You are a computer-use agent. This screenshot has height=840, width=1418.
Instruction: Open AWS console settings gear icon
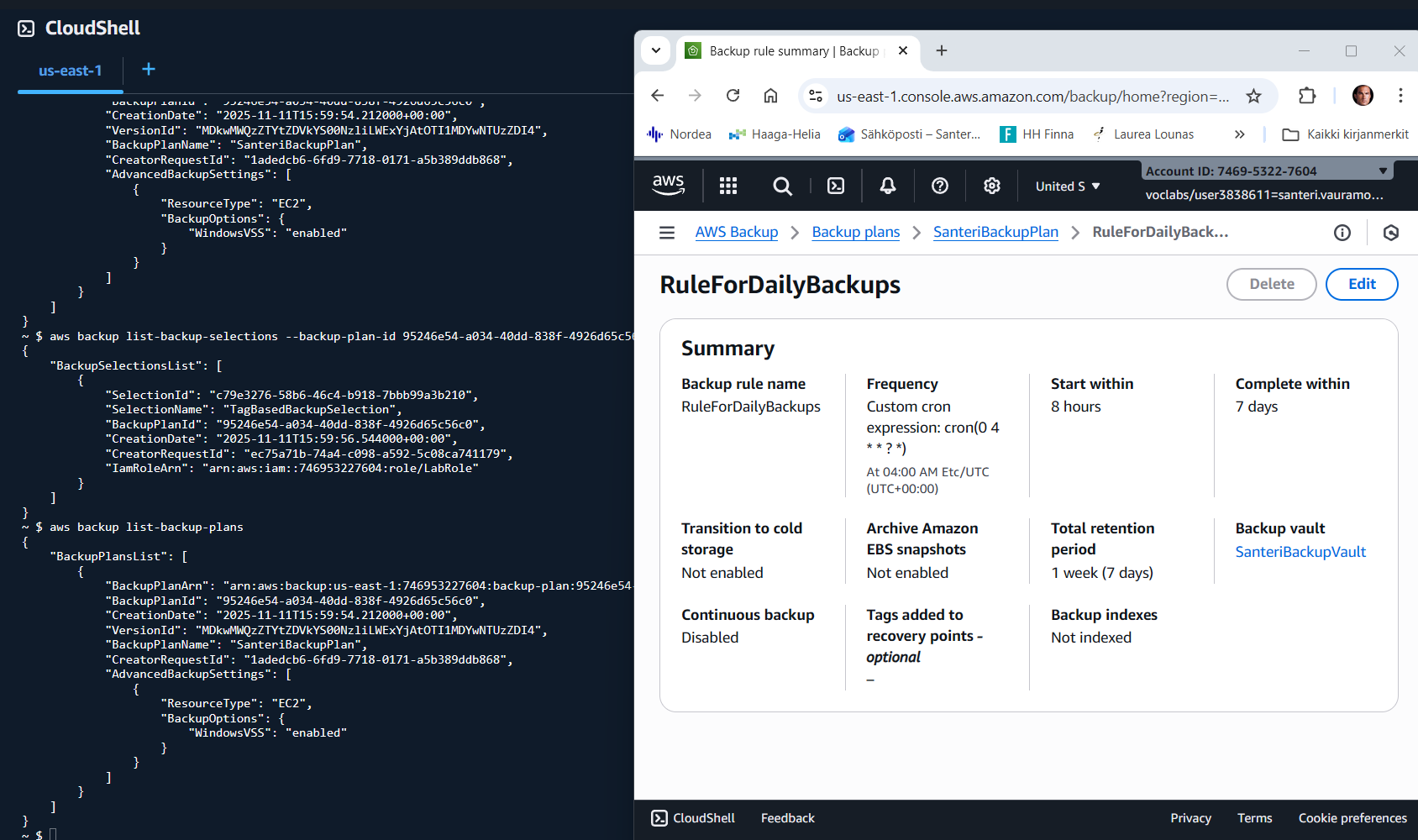tap(992, 186)
